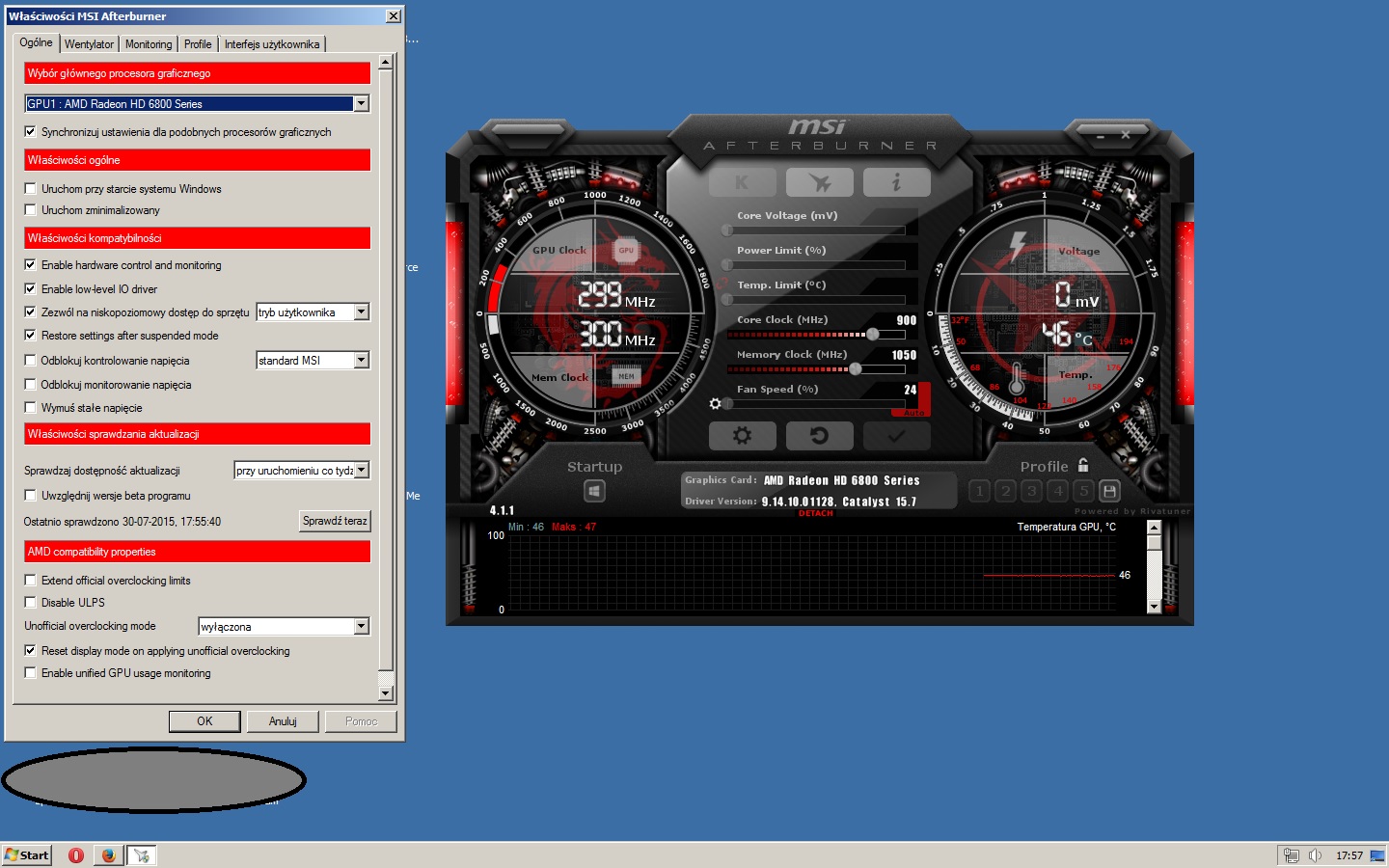
Task: Switch to the Ogólne tab
Action: point(36,42)
